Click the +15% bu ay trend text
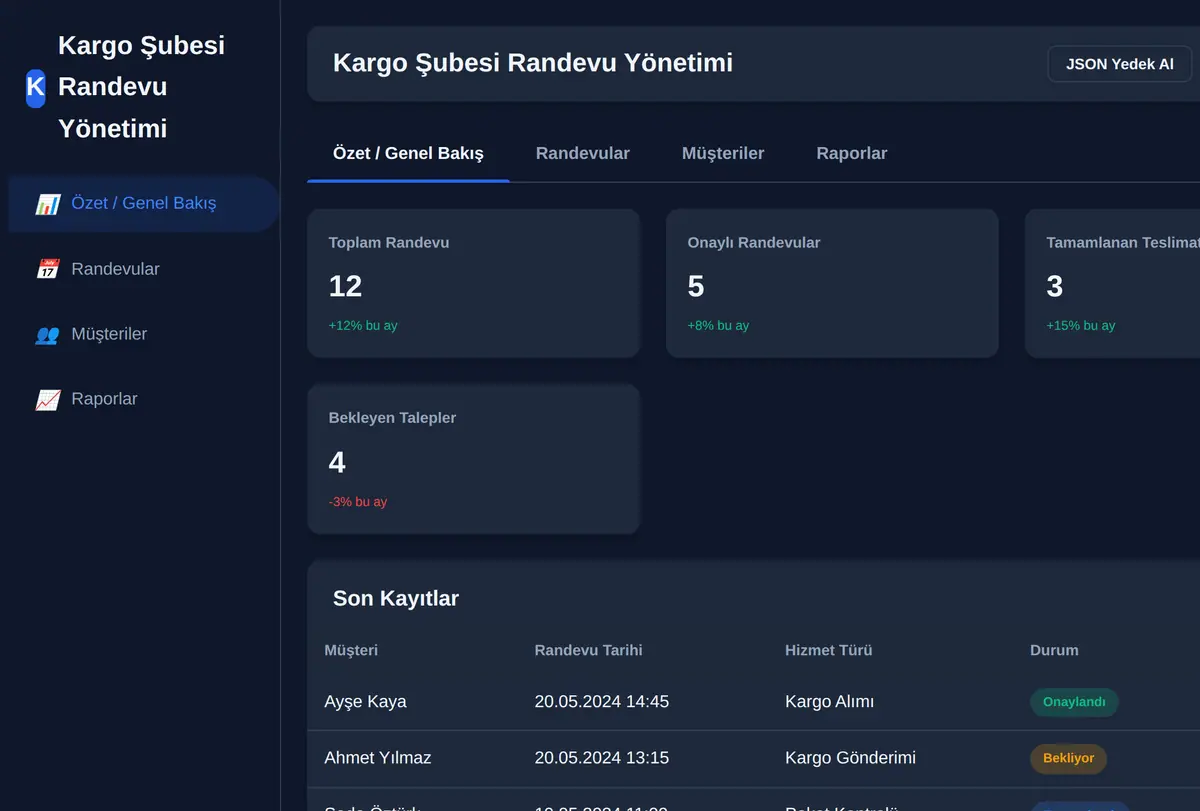Viewport: 1200px width, 811px height. click(1080, 326)
